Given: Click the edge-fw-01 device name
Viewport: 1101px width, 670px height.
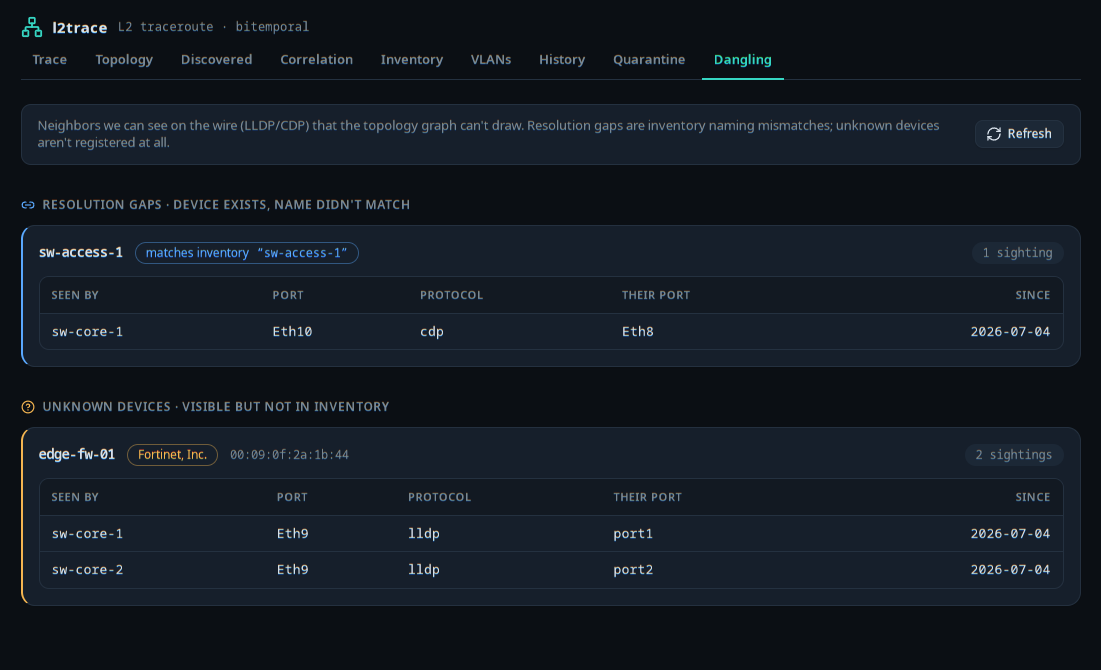Looking at the screenshot, I should click(77, 454).
